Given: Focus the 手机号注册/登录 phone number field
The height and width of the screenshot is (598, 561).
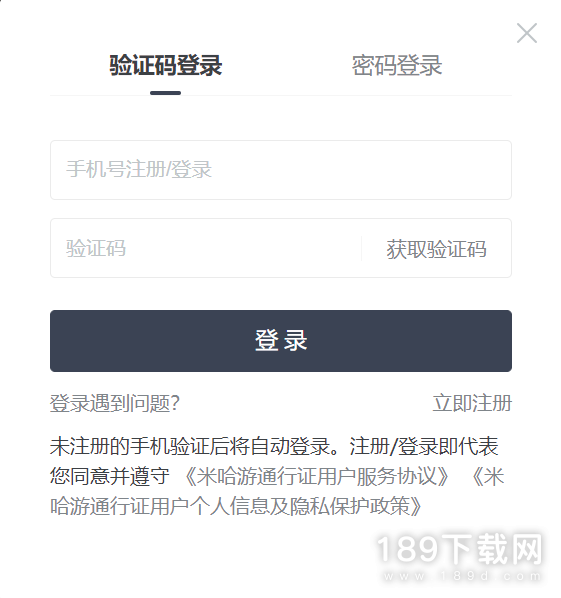Looking at the screenshot, I should (281, 170).
